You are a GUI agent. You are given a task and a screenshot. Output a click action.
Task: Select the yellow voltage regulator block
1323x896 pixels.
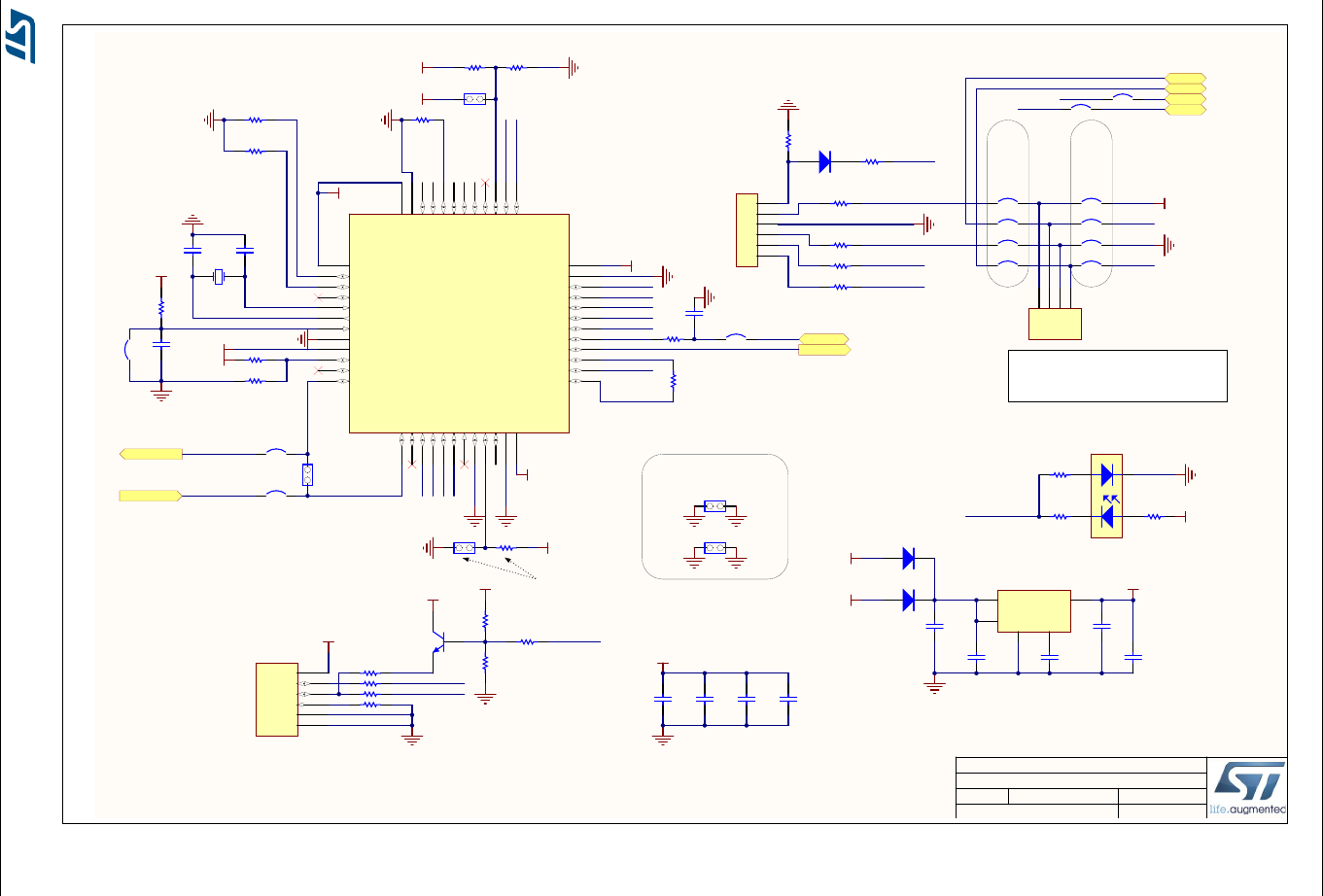click(x=1034, y=611)
